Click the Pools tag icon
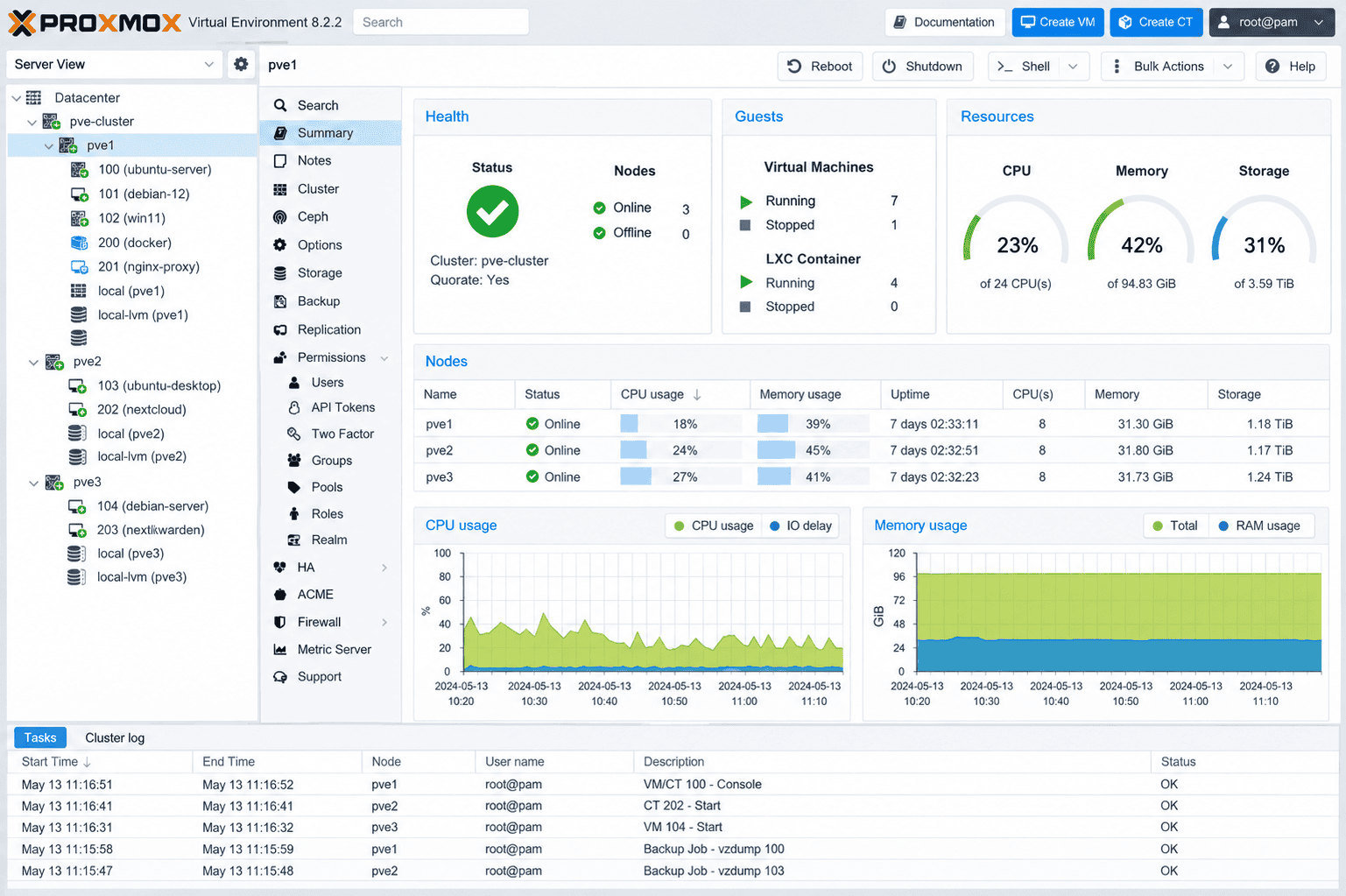This screenshot has height=896, width=1346. (x=294, y=487)
